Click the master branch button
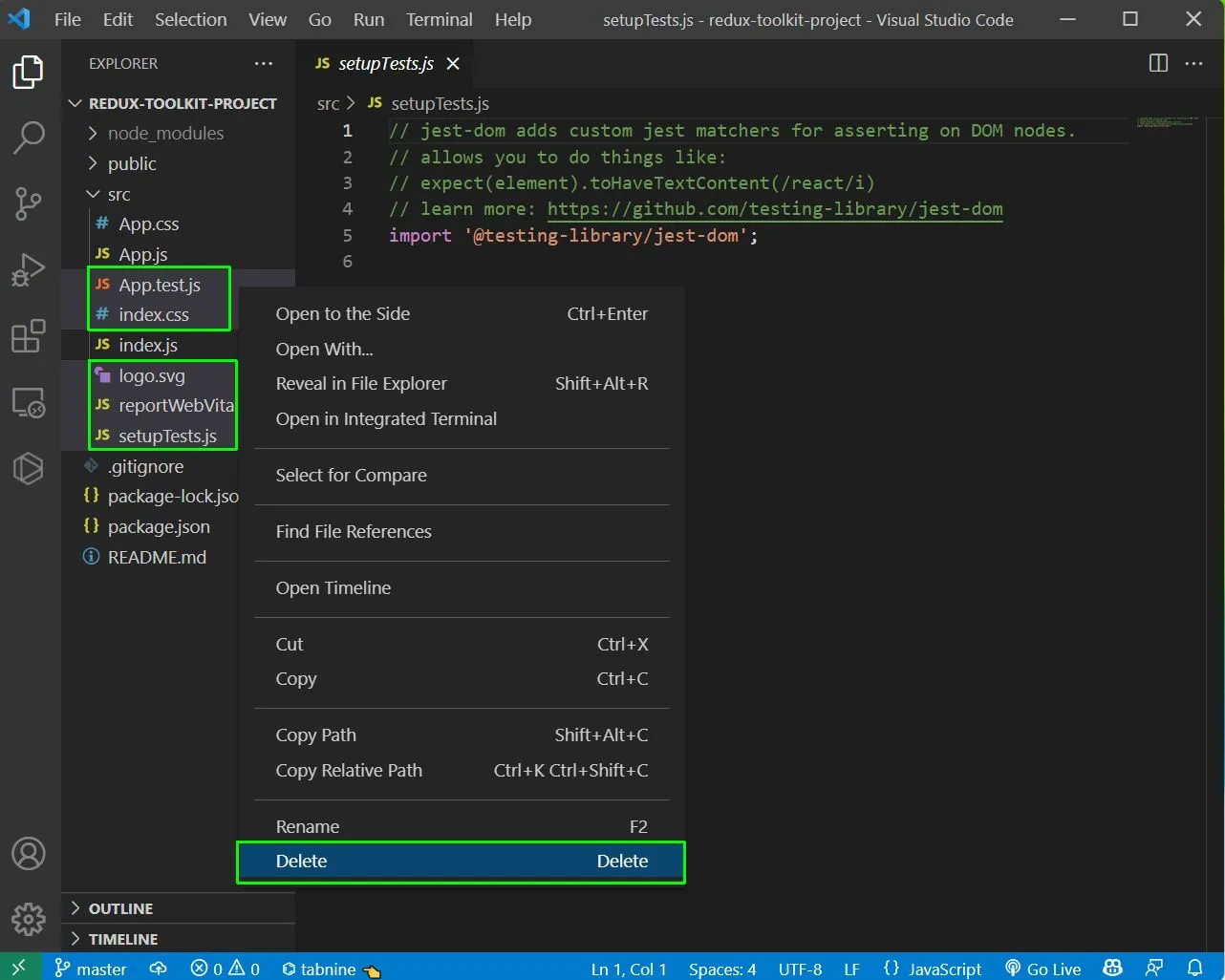 (x=91, y=969)
